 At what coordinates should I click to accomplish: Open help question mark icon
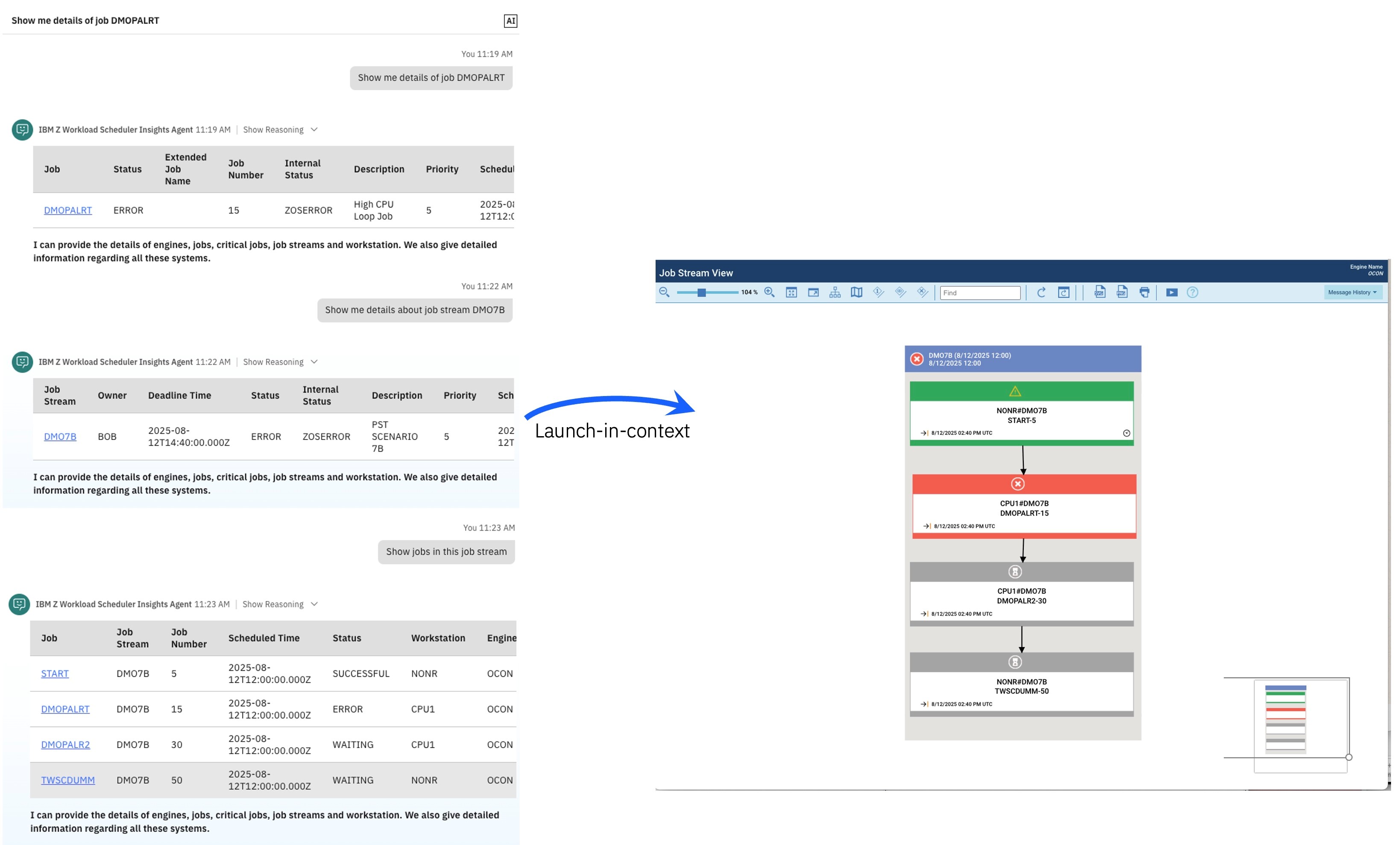click(1192, 292)
